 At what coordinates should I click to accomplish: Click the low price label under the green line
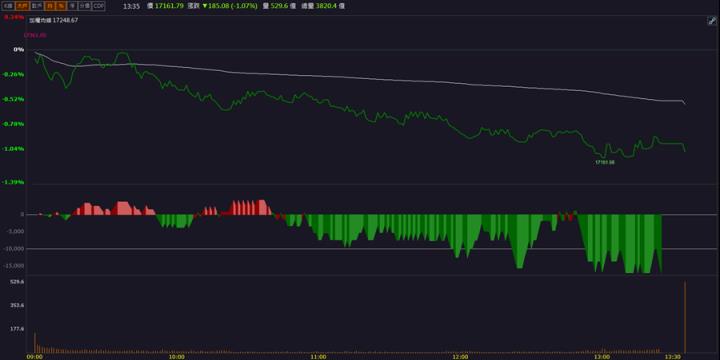(605, 162)
